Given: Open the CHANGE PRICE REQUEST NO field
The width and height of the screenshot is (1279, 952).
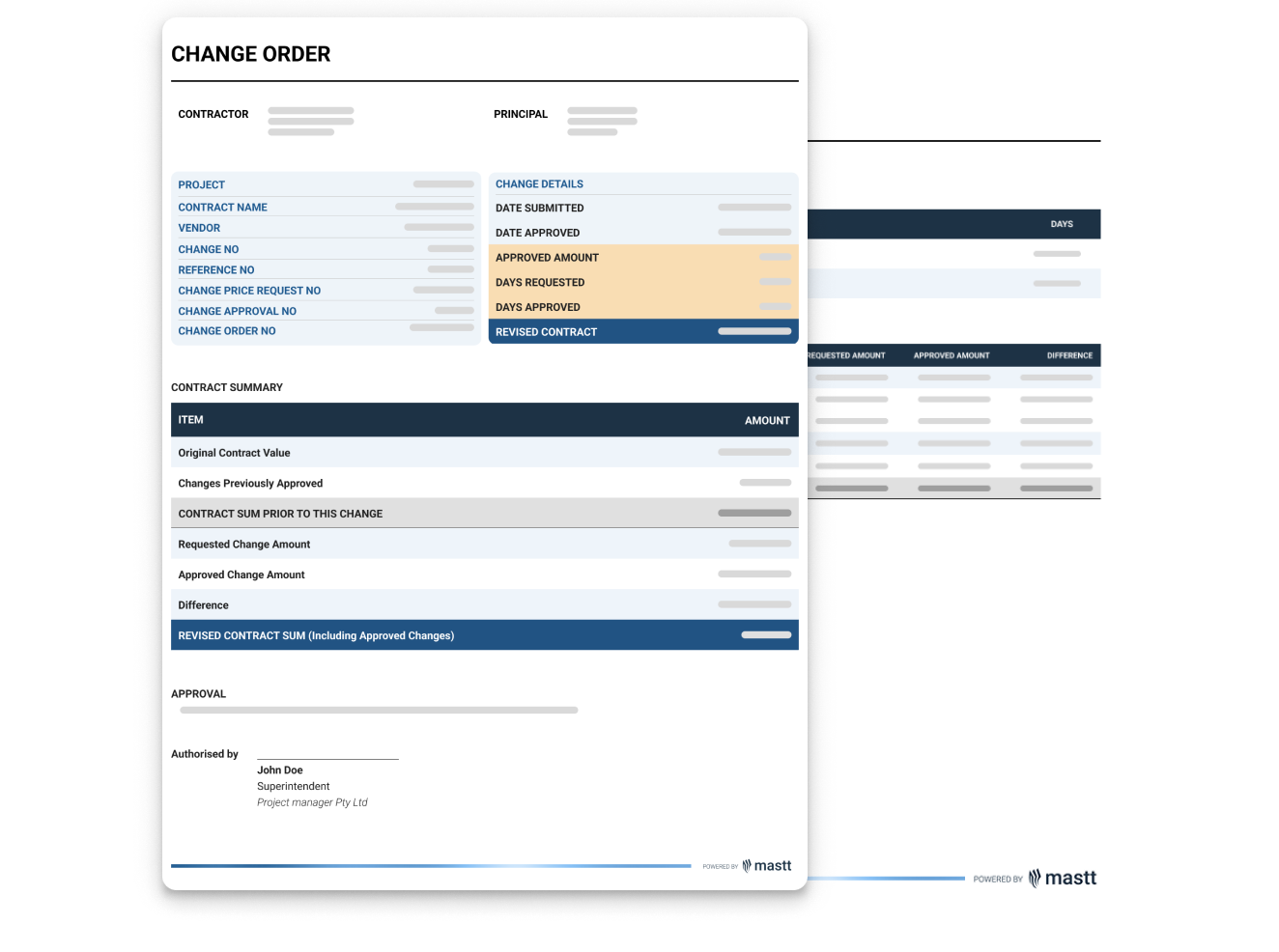Looking at the screenshot, I should coord(249,290).
